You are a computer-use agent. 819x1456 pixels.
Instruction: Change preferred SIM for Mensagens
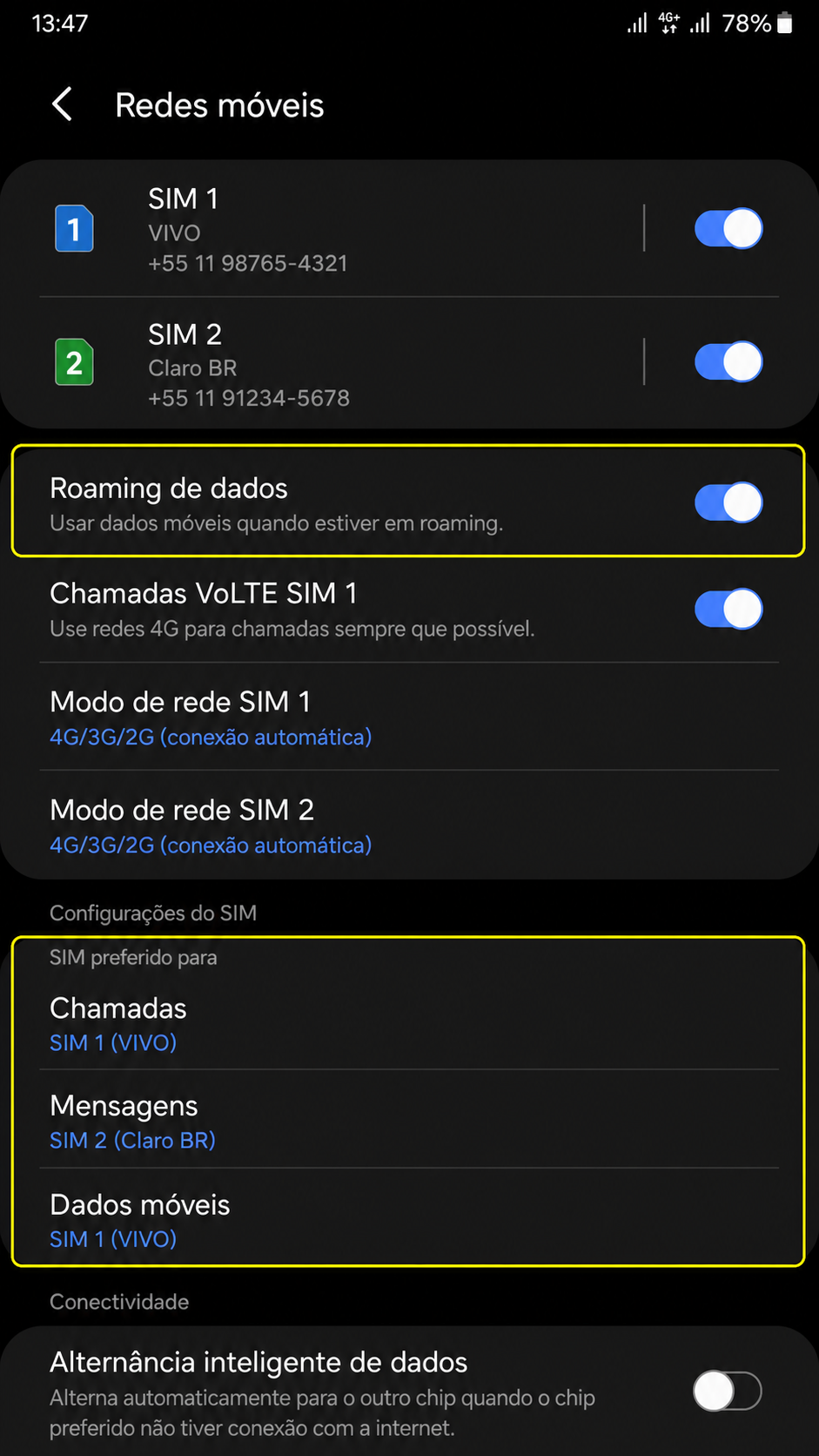[409, 1121]
